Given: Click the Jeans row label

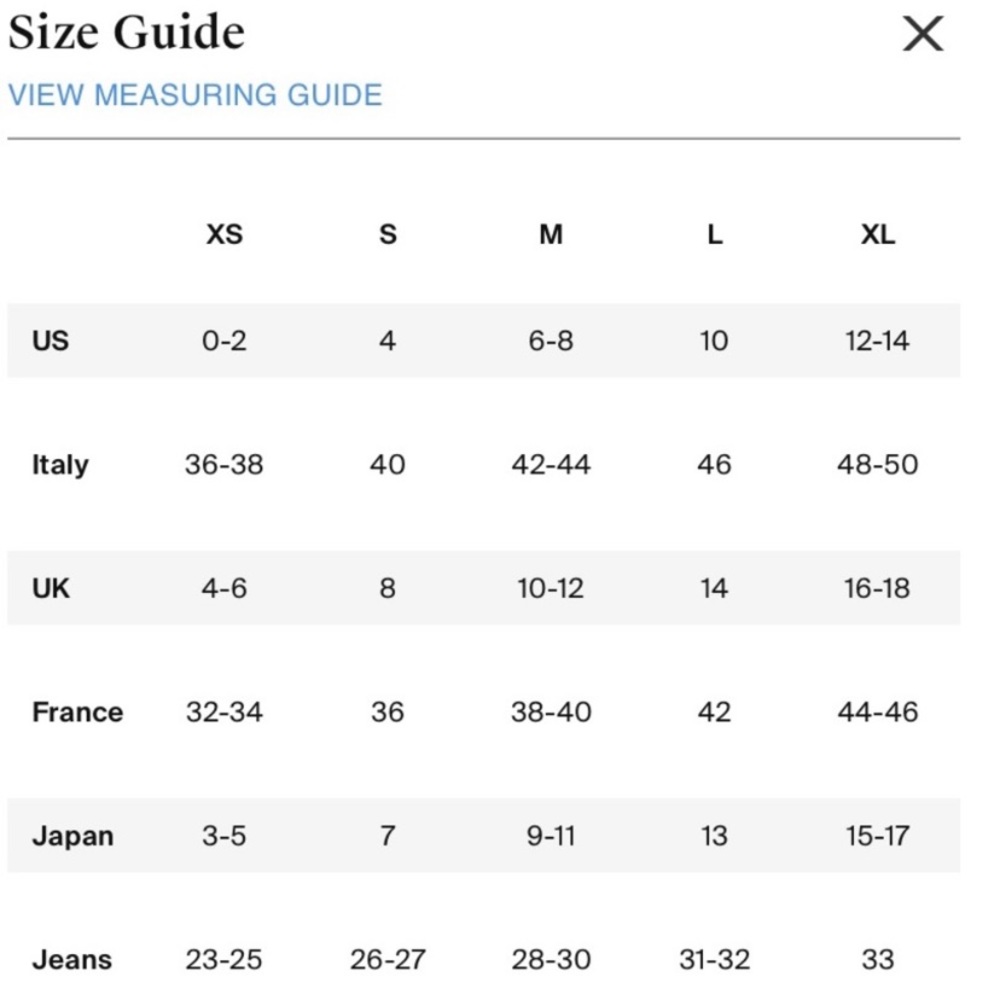Looking at the screenshot, I should [x=72, y=960].
